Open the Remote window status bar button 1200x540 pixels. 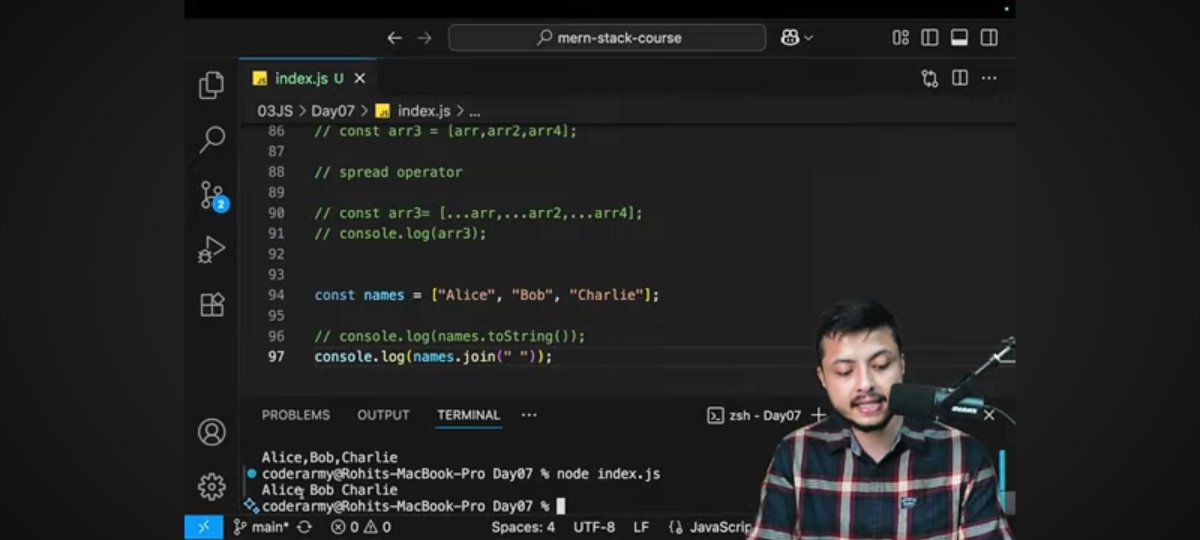[203, 527]
